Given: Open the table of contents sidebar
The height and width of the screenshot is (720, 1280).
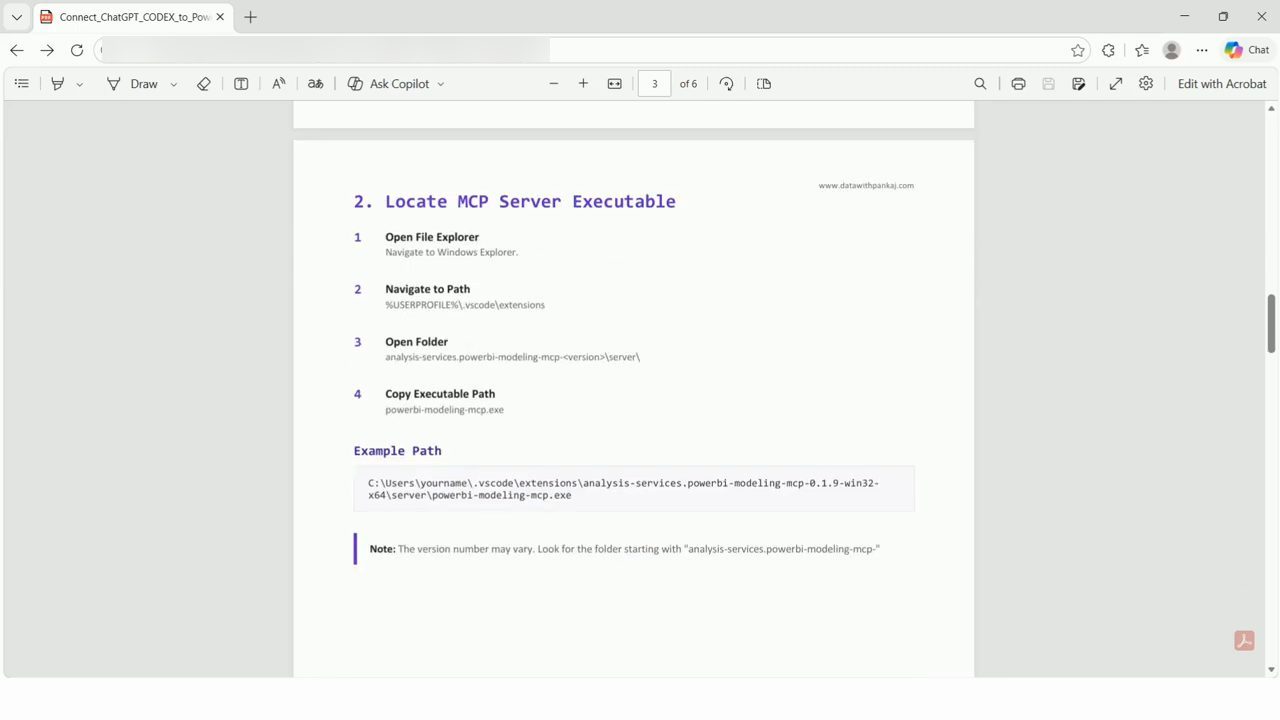Looking at the screenshot, I should [22, 84].
